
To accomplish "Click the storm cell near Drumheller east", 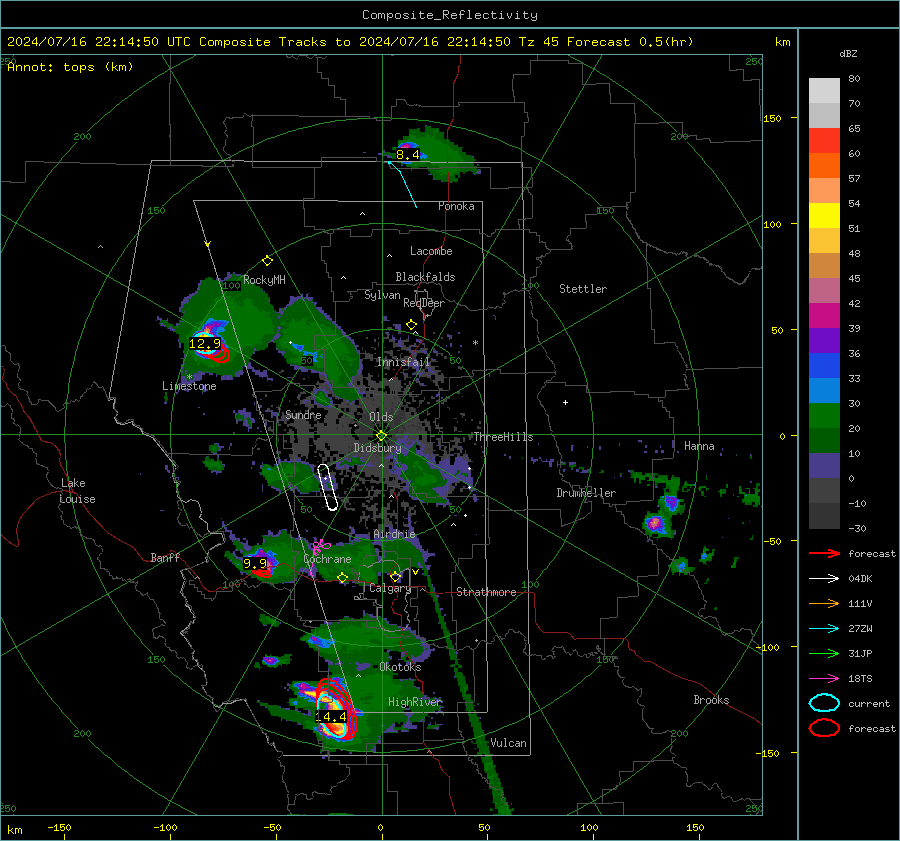I will point(655,524).
